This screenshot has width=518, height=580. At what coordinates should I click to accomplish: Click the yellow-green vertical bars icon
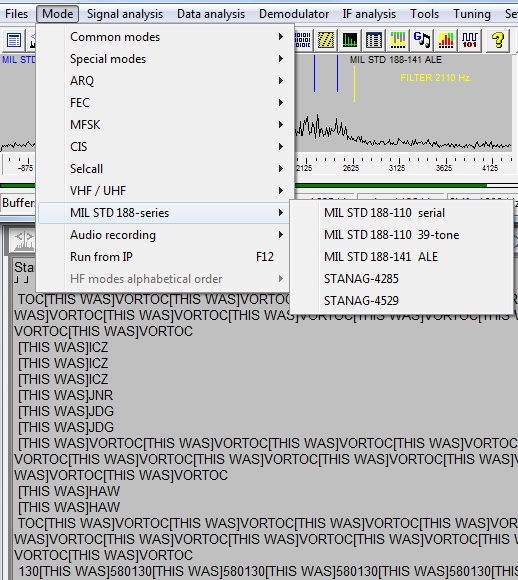398,40
